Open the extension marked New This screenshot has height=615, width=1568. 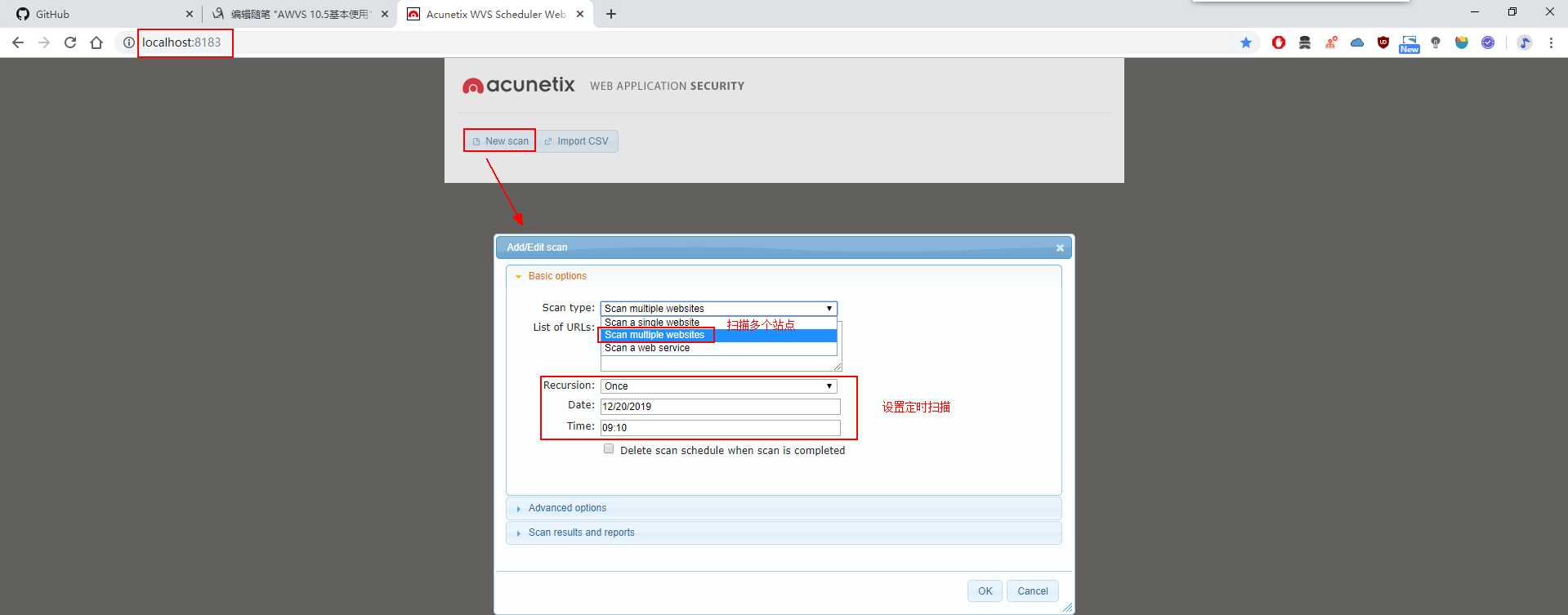[x=1409, y=44]
